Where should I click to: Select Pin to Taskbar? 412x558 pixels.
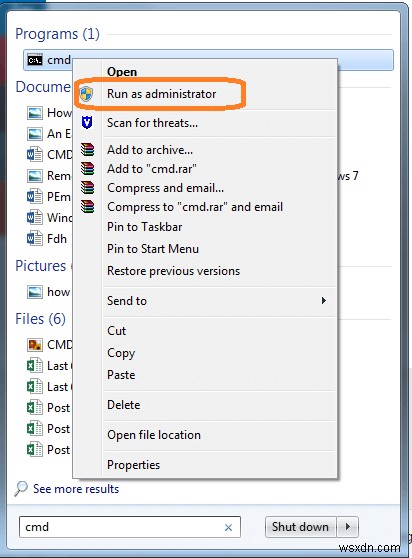coord(144,227)
